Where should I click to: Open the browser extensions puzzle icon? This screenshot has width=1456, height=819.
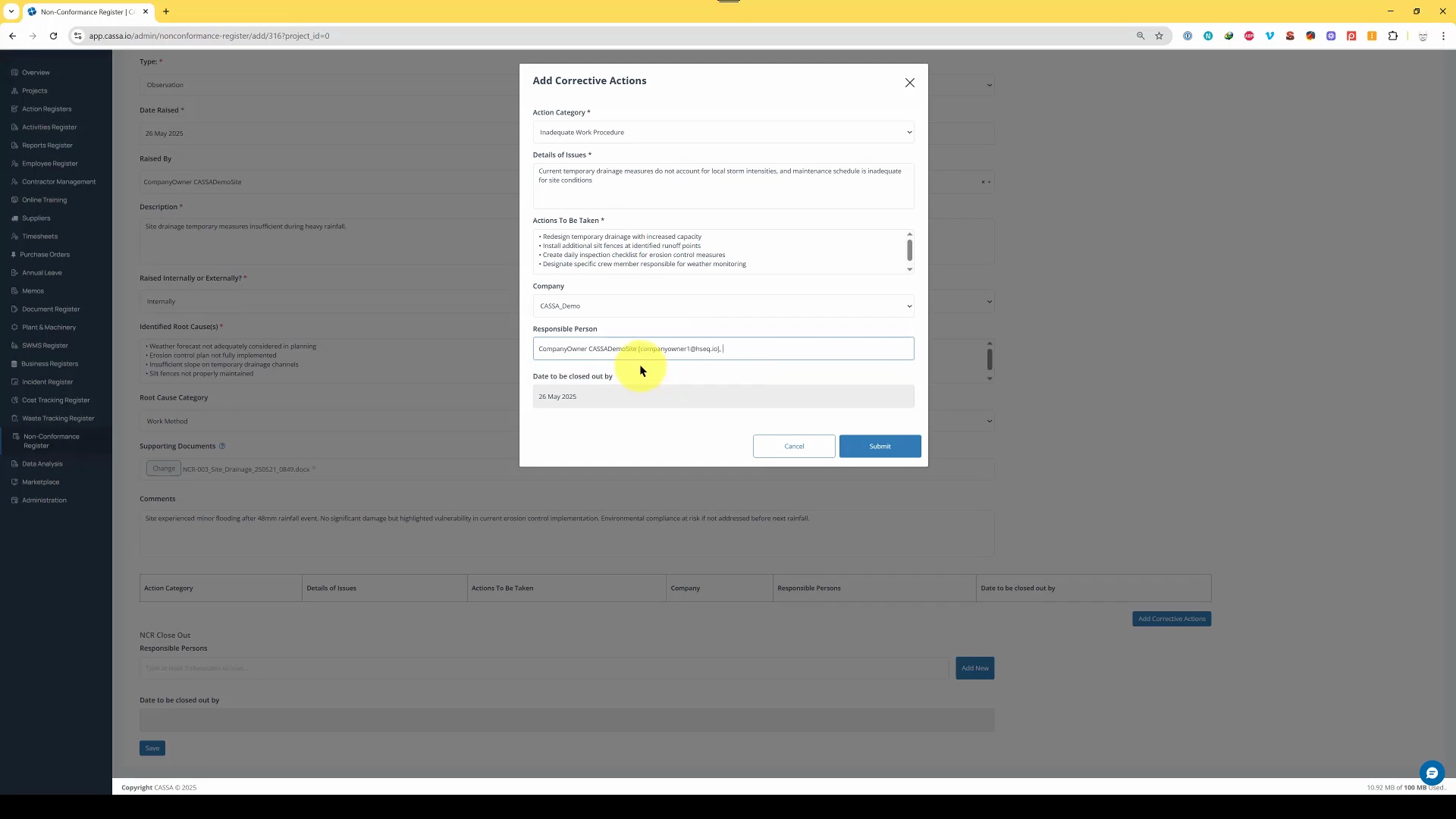pos(1392,36)
